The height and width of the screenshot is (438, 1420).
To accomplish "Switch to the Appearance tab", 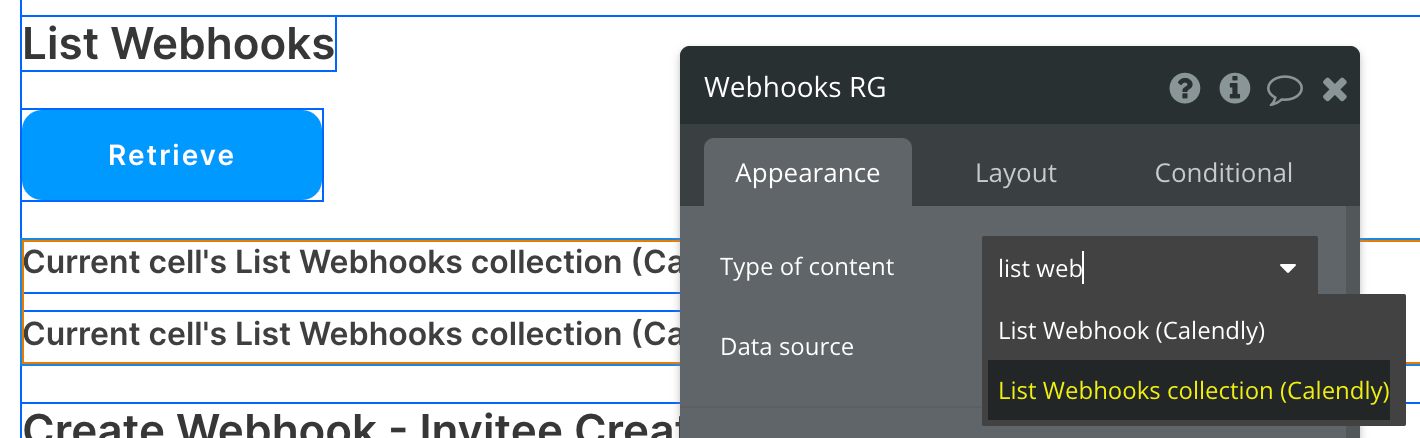I will pyautogui.click(x=808, y=173).
